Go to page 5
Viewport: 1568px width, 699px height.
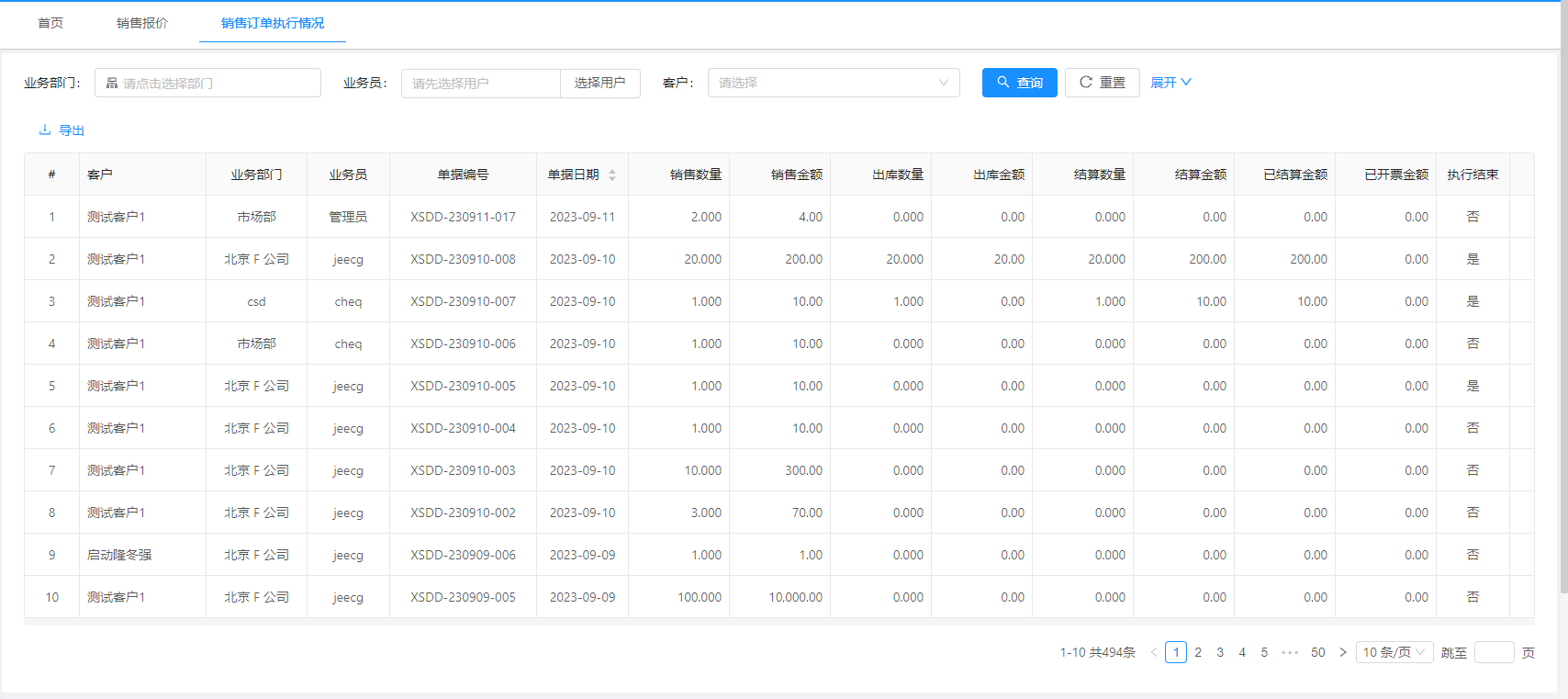[x=1264, y=652]
